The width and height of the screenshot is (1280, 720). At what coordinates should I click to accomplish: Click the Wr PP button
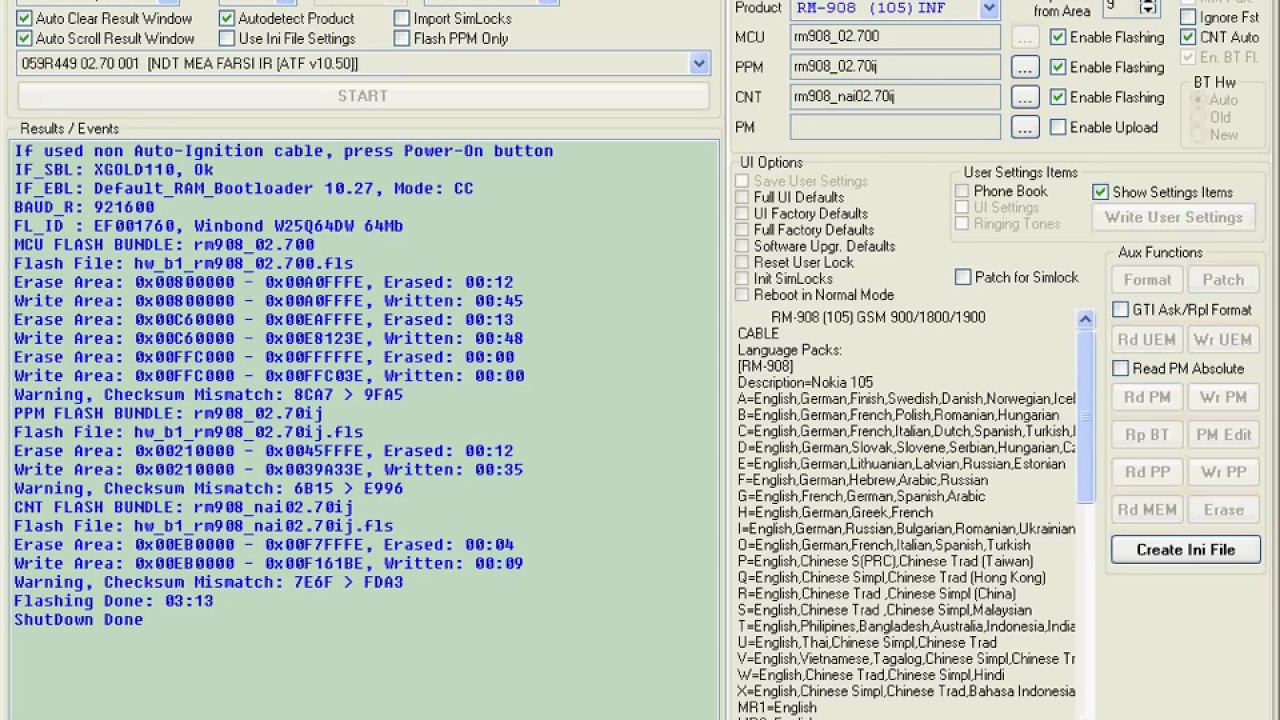(x=1223, y=472)
